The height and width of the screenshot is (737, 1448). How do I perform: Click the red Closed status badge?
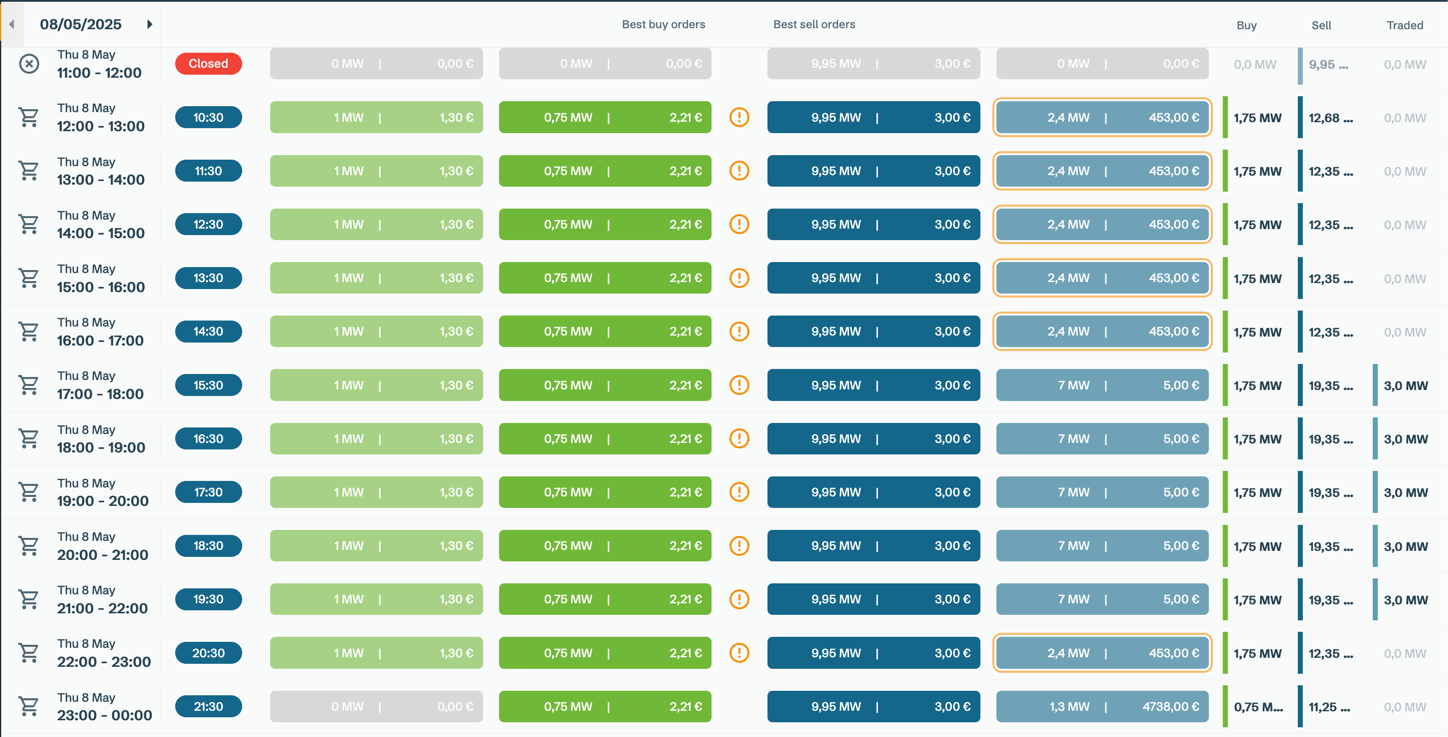(x=208, y=63)
